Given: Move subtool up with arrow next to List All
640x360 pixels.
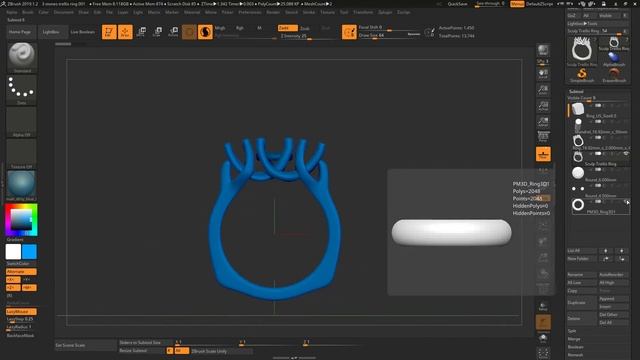Looking at the screenshot, I should (606, 251).
